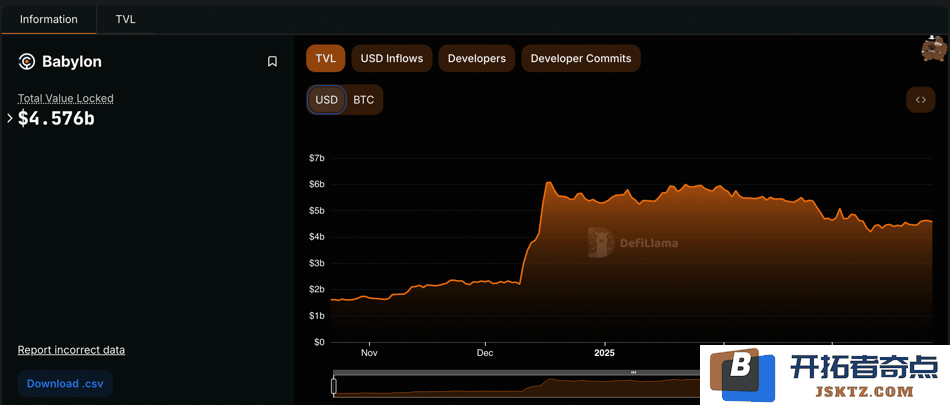Screen dimensions: 950x405
Task: Click the chart range navigator bar
Action: [x=516, y=386]
